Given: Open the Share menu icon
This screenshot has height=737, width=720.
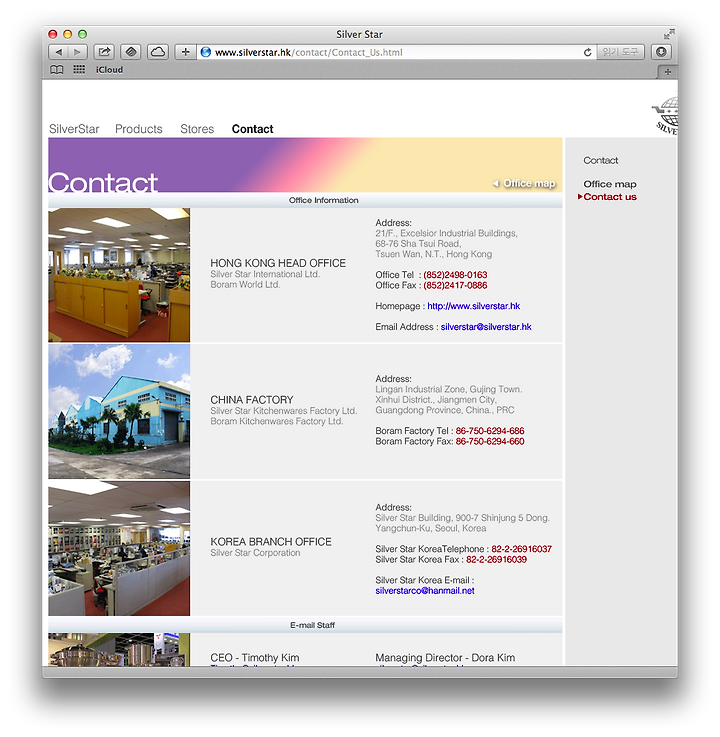Looking at the screenshot, I should tap(104, 52).
